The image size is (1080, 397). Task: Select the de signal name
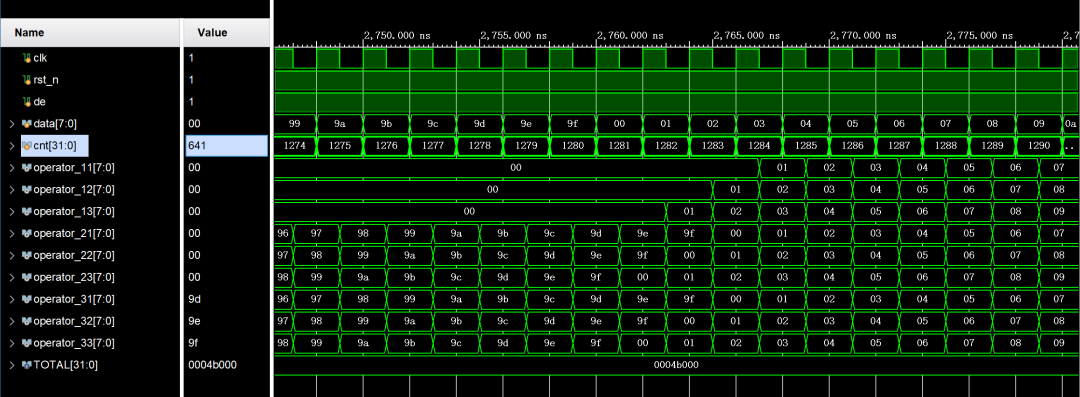[x=39, y=102]
